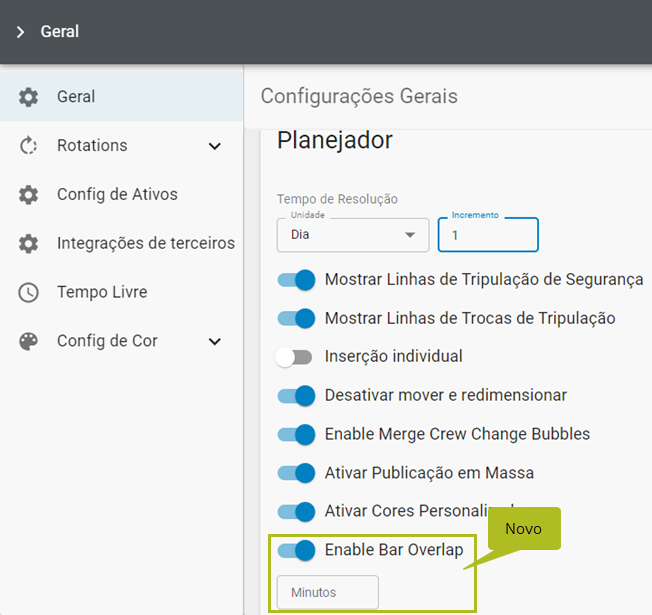Disable the Enable Bar Overlap switch
Image resolution: width=652 pixels, height=615 pixels.
pyautogui.click(x=296, y=551)
